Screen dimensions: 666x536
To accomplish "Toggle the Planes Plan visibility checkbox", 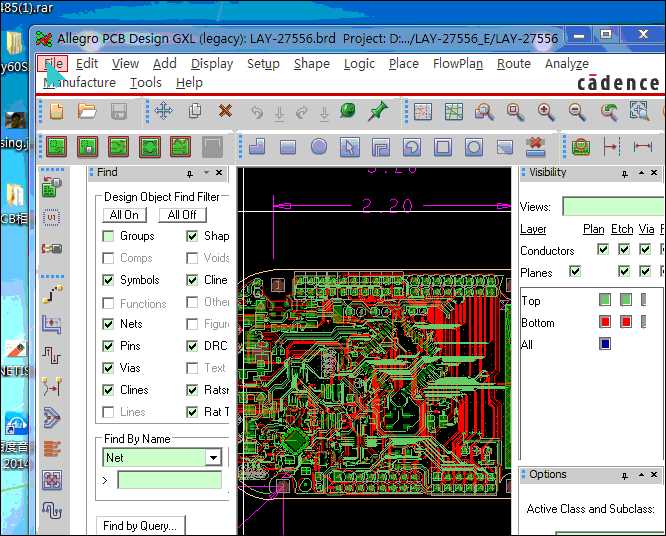I will coord(575,271).
